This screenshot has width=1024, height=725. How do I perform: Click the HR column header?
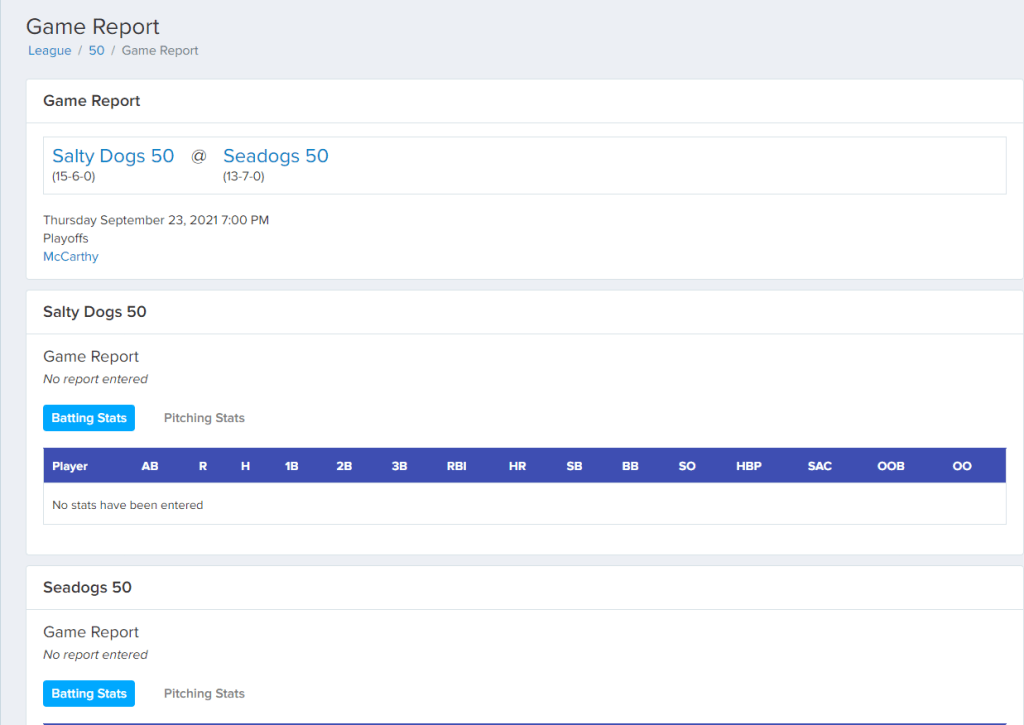pyautogui.click(x=517, y=466)
